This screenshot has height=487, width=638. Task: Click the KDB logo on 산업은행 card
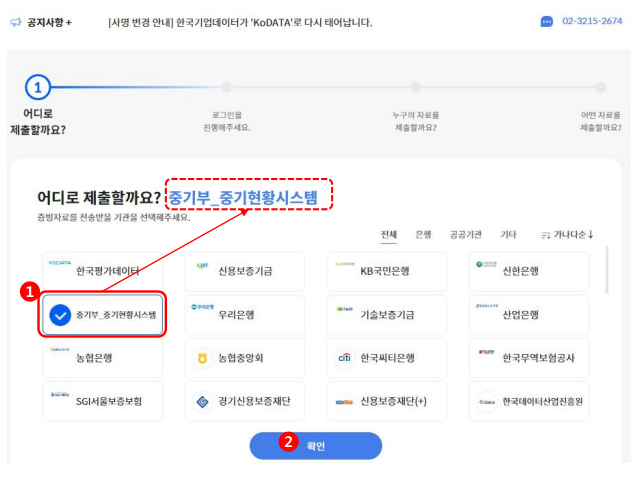[x=487, y=306]
